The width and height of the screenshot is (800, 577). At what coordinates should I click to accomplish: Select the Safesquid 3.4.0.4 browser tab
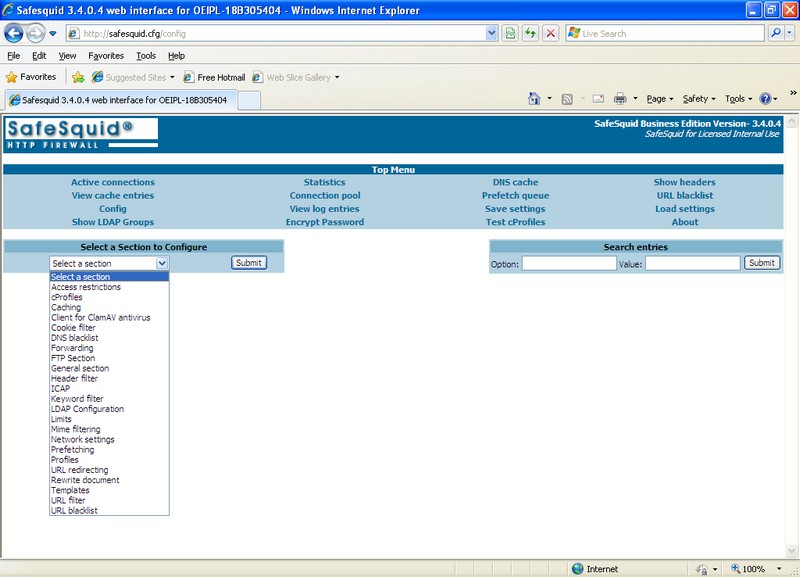121,100
